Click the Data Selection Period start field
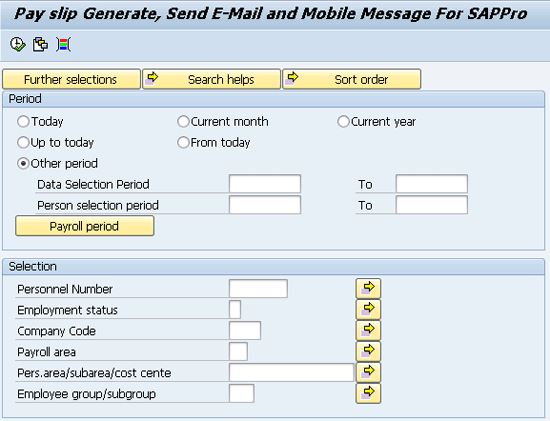The image size is (550, 421). point(265,184)
